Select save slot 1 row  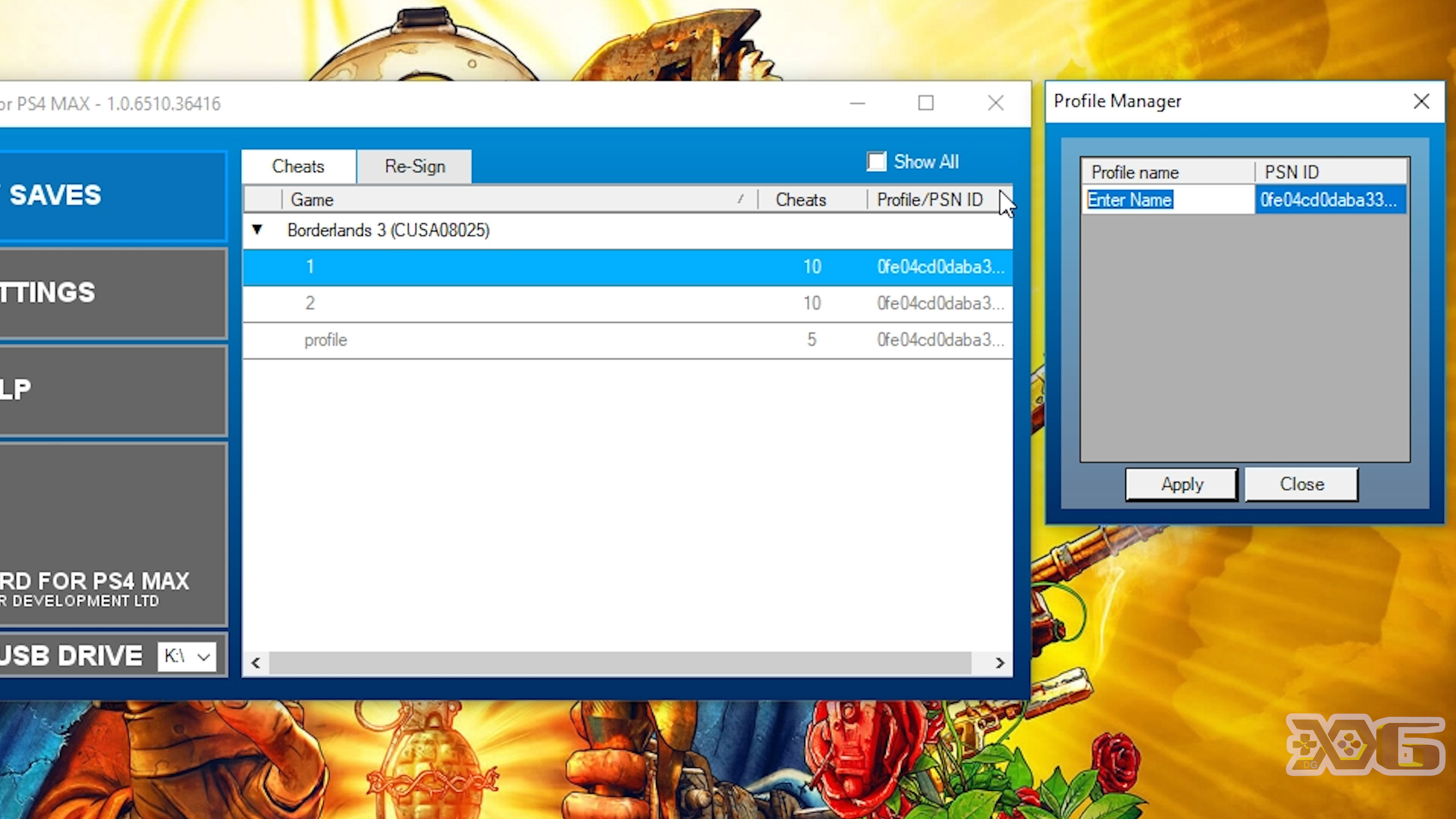[627, 266]
